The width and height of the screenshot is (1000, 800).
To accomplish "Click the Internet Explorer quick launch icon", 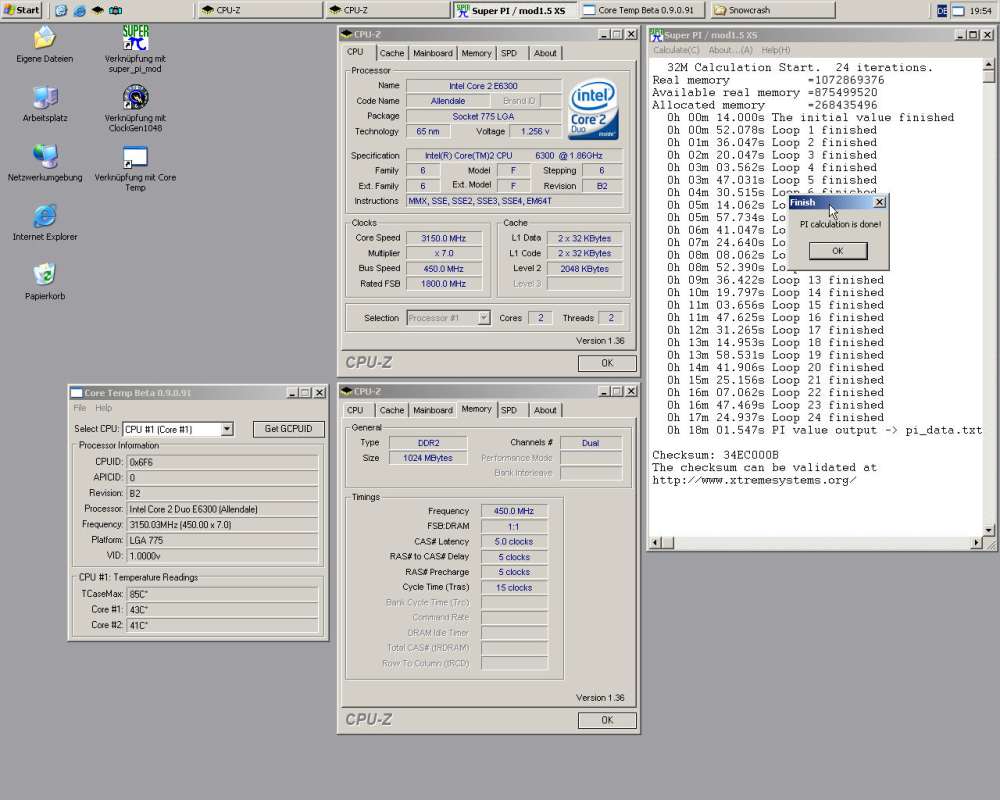I will [x=79, y=10].
